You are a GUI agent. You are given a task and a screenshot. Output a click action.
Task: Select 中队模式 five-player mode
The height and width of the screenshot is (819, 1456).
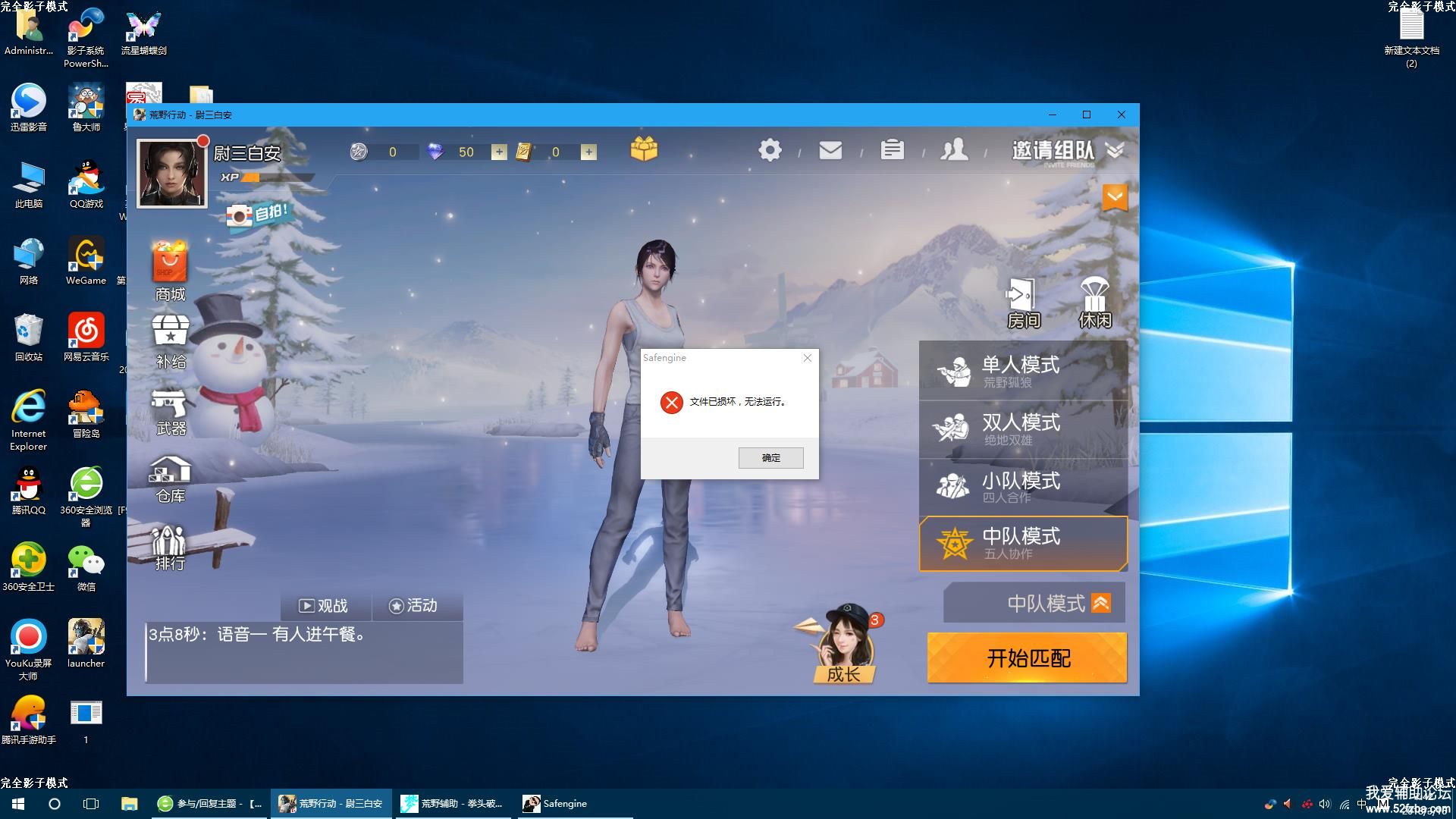1023,544
